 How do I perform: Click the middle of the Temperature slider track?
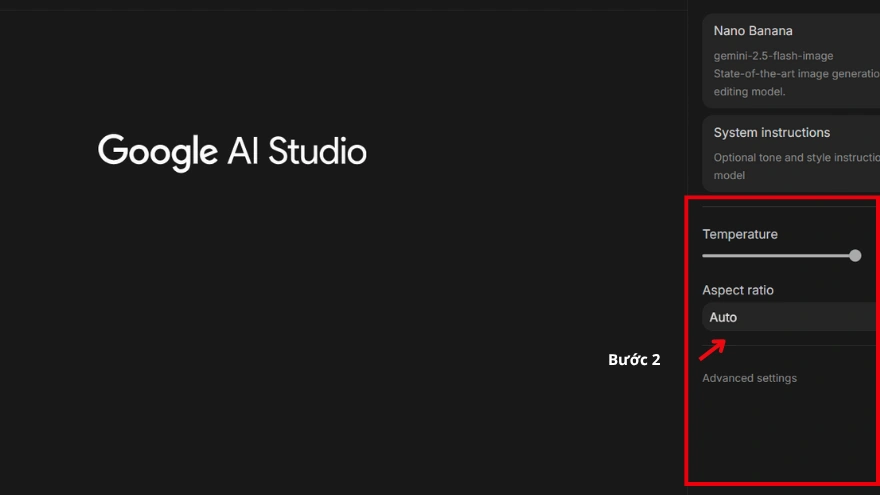[778, 256]
